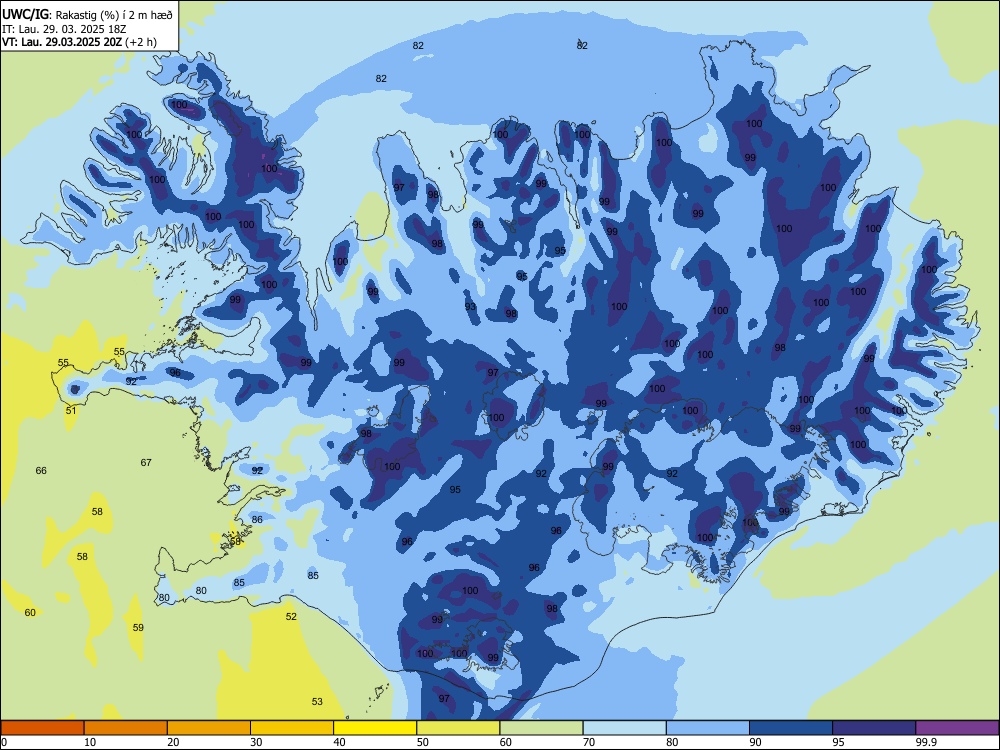1000x750 pixels.
Task: Click the title 'UWC/IG: Rakastig (%) í 2 m hæð'
Action: coord(87,14)
